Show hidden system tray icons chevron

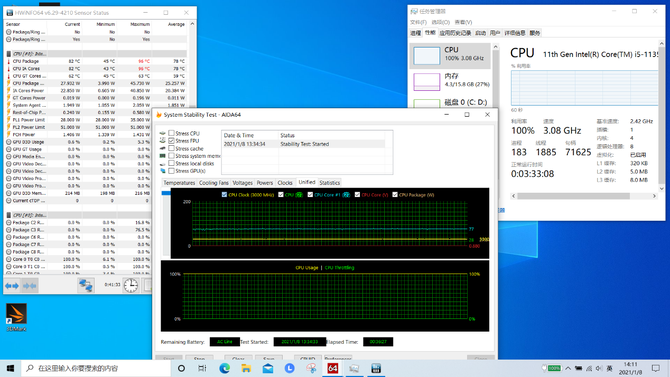click(x=568, y=368)
